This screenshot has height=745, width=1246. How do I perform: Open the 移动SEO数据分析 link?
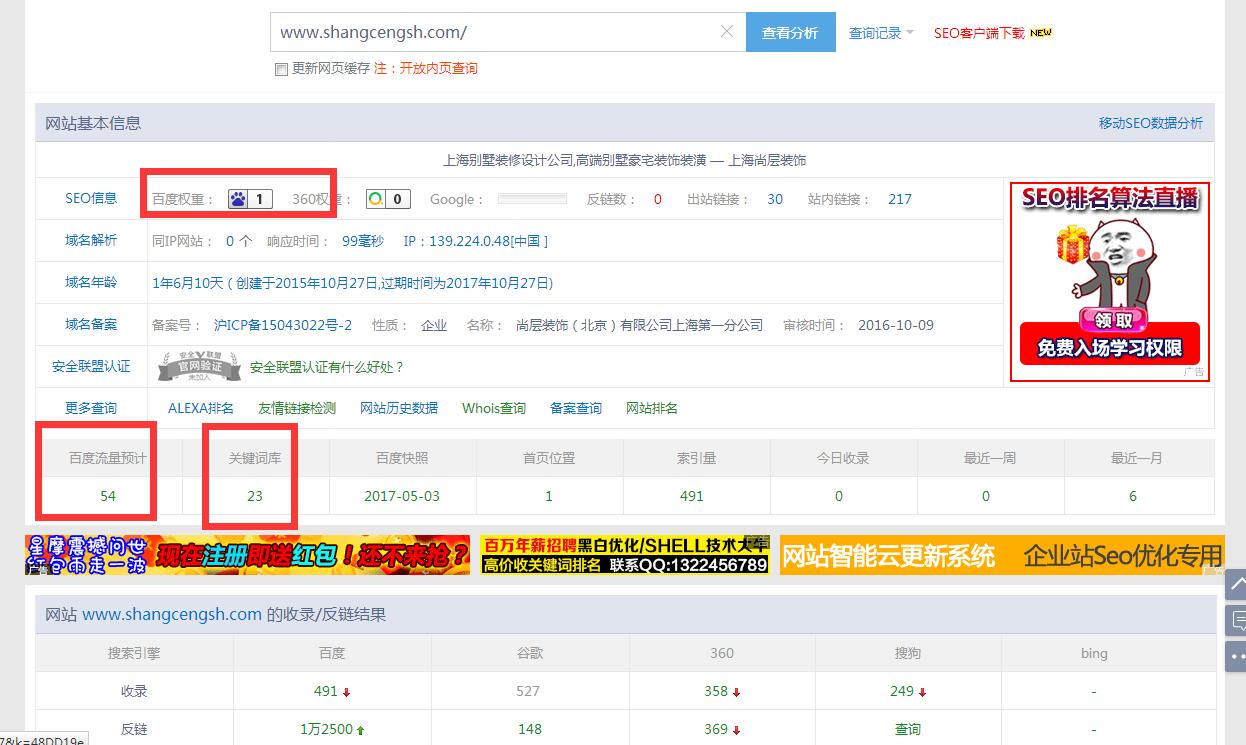[1150, 123]
